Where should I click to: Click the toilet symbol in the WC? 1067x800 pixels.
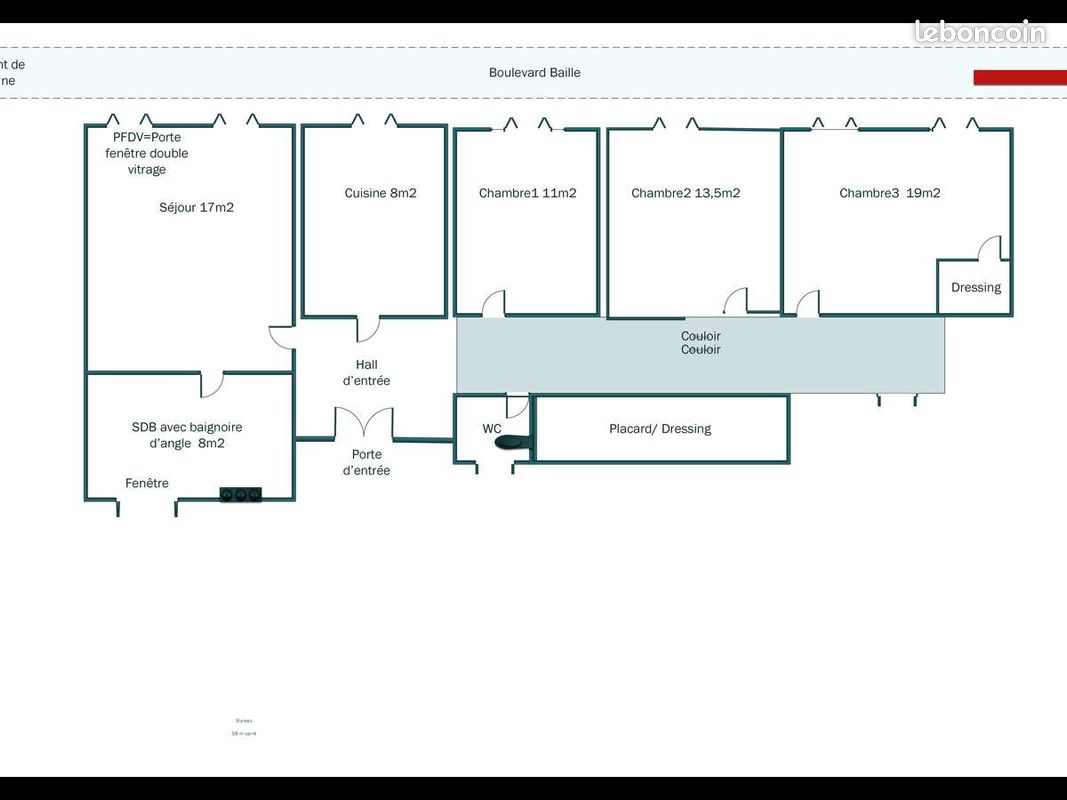pos(512,442)
